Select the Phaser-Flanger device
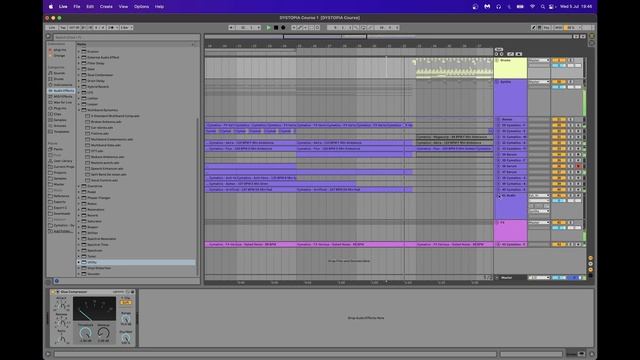Viewport: 640px width, 360px height. 99,198
